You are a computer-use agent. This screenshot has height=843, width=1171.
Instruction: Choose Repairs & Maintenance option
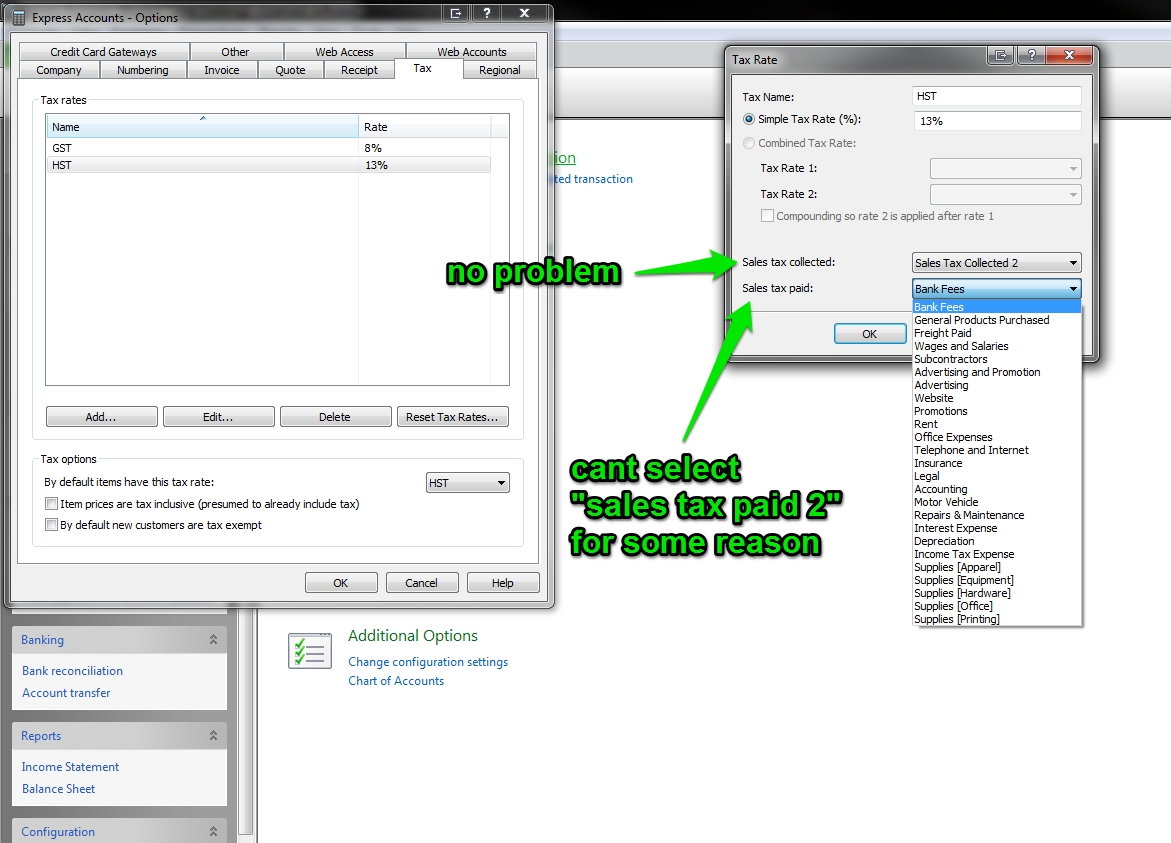997,515
